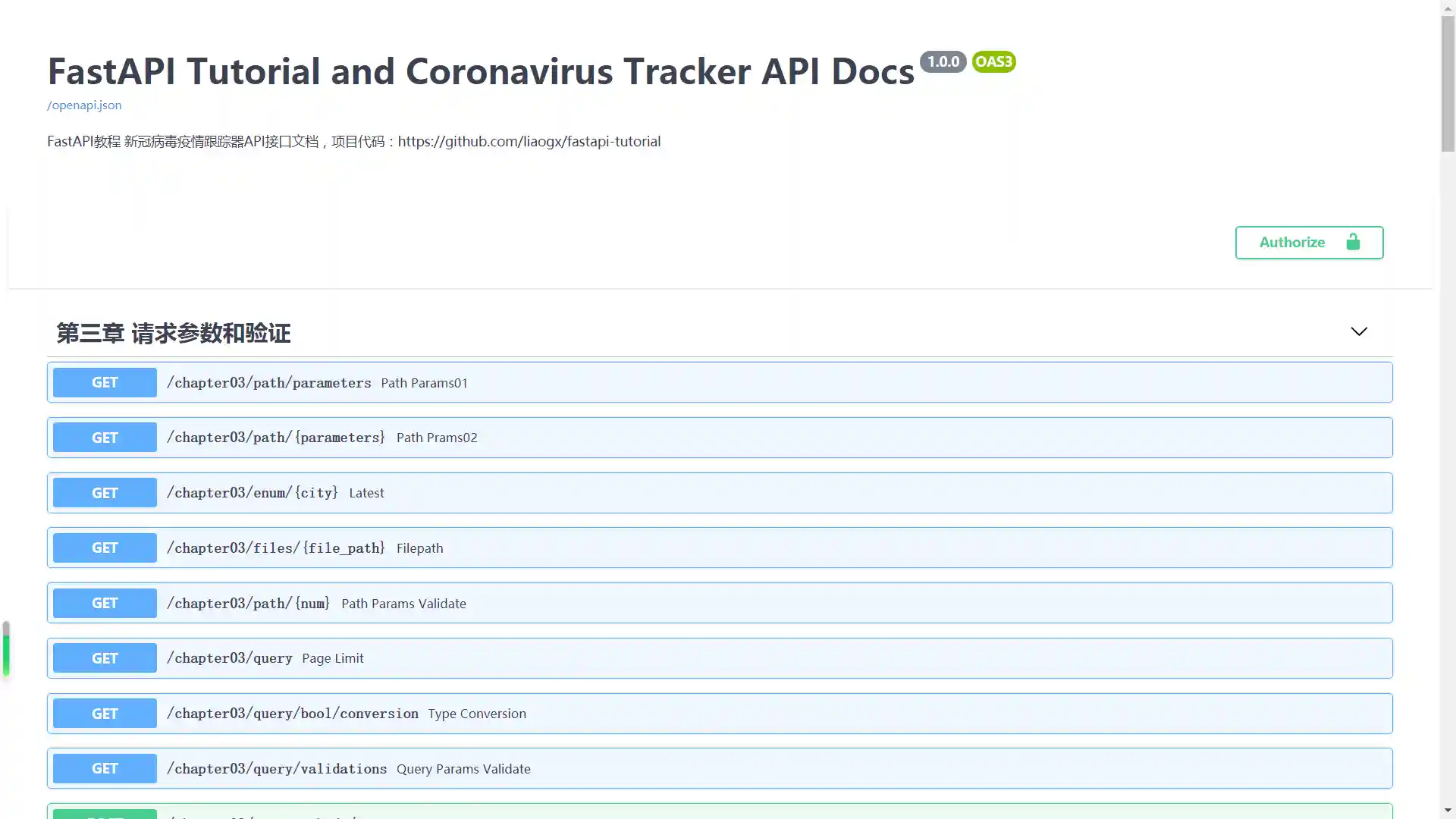Click GET badge for the Filepath endpoint
This screenshot has width=1456, height=819.
[105, 548]
